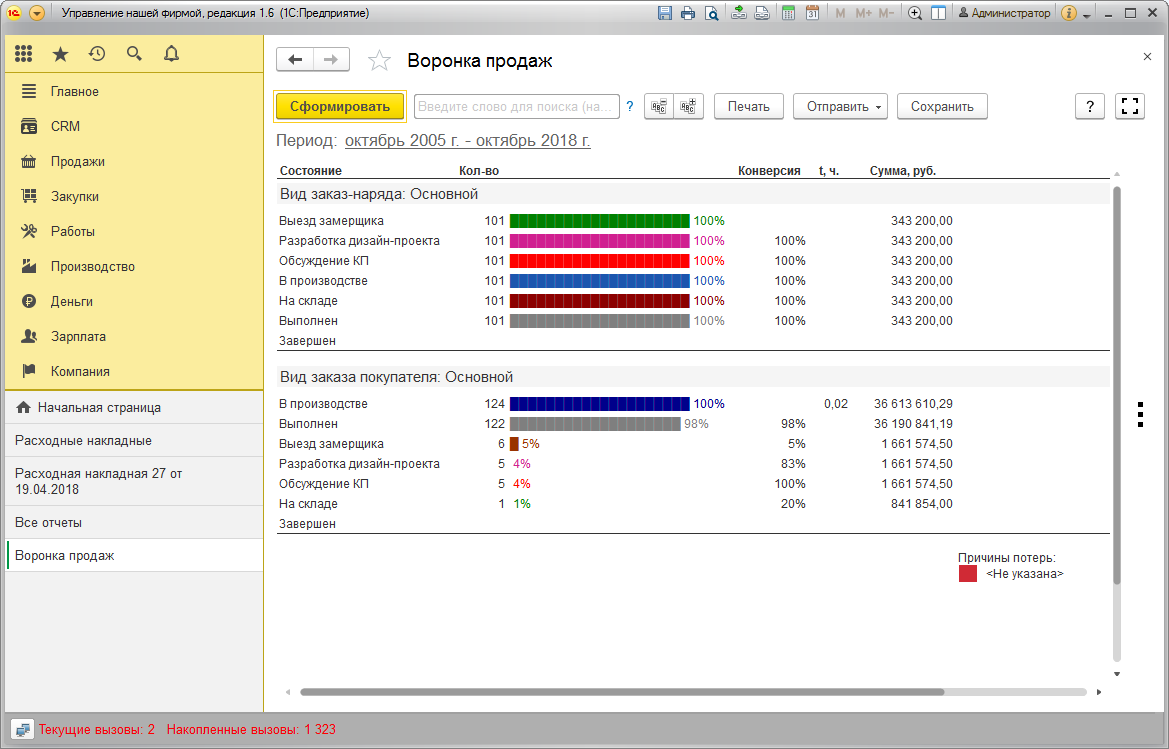Expand the small arrow next to info icon
This screenshot has height=749, width=1169.
point(1087,15)
